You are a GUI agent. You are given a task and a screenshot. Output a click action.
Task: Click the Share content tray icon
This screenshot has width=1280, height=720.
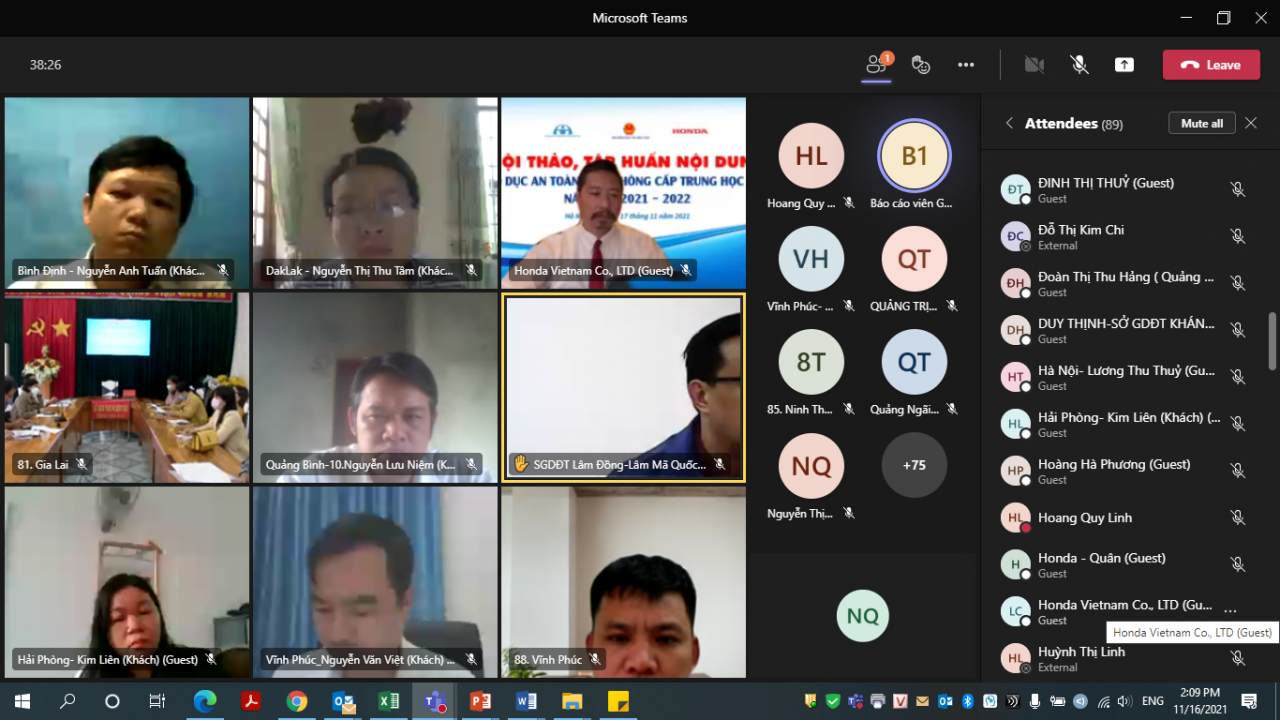point(1124,65)
